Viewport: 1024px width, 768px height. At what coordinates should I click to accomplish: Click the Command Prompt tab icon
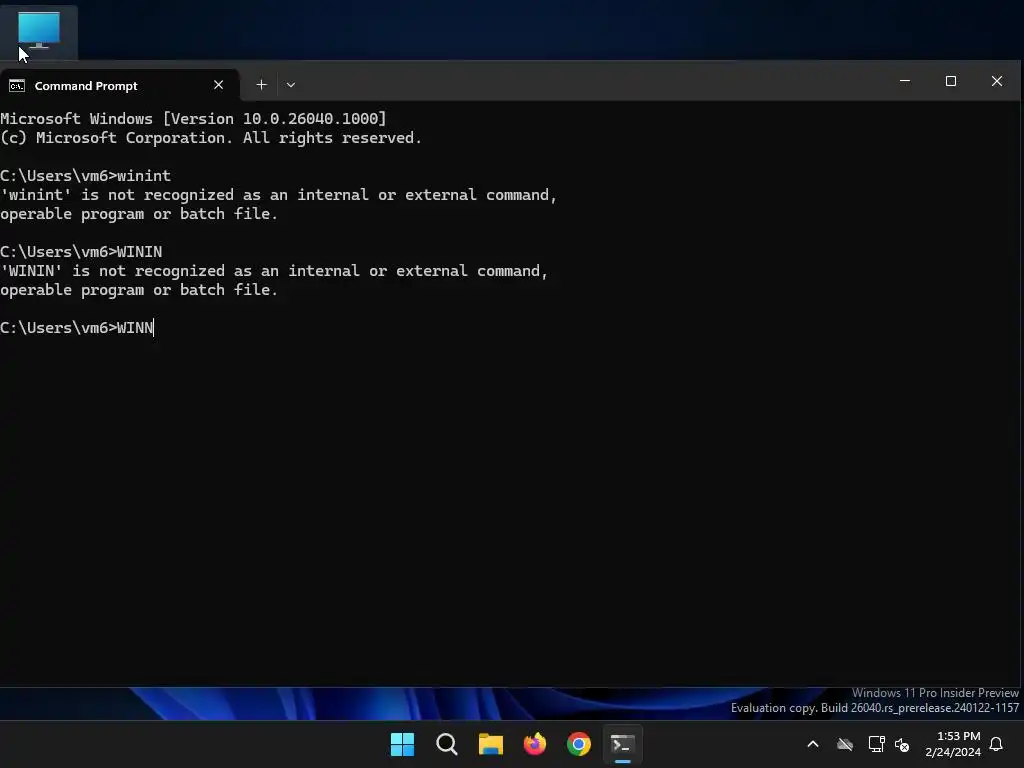point(17,86)
